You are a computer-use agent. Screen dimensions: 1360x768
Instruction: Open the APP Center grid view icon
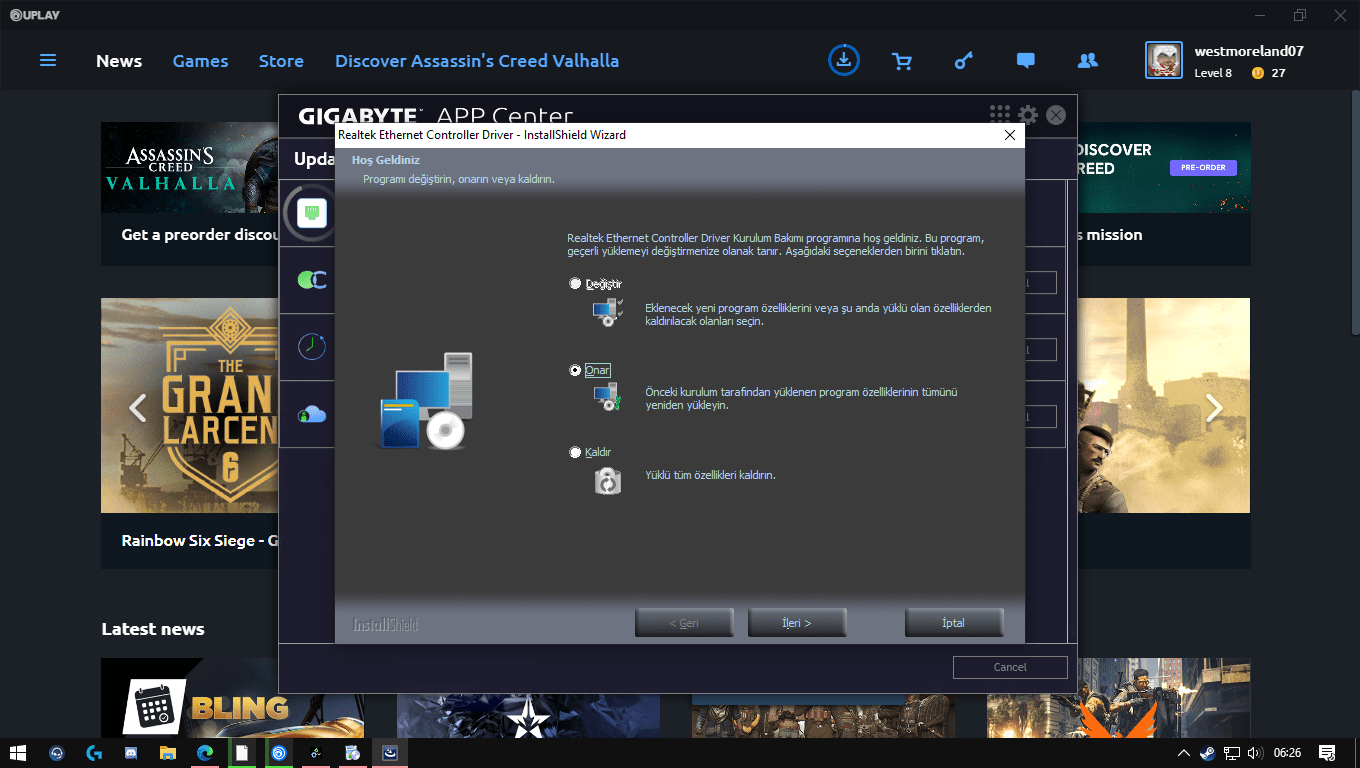[x=1000, y=114]
